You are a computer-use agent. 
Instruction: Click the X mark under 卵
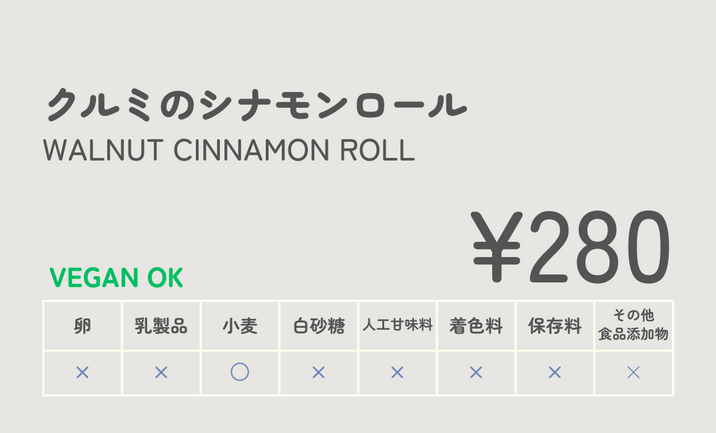(x=82, y=373)
